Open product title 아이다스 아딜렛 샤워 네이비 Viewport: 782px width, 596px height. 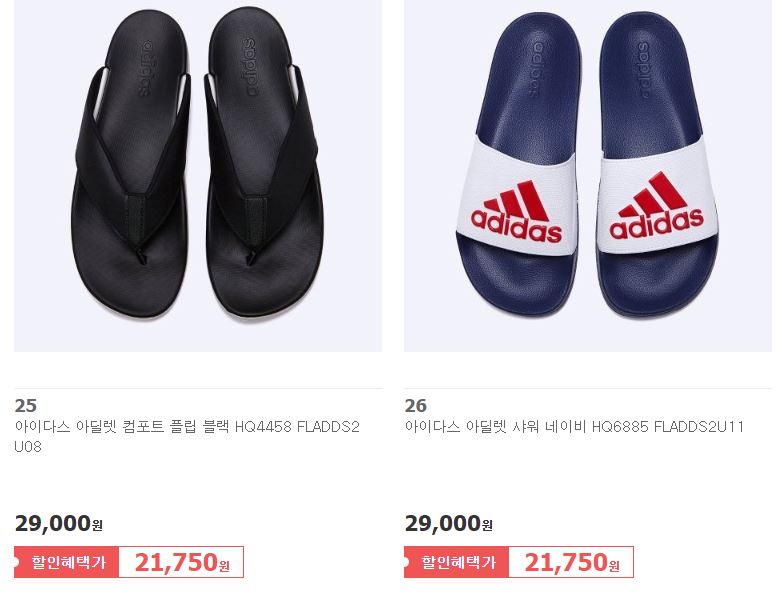click(496, 427)
